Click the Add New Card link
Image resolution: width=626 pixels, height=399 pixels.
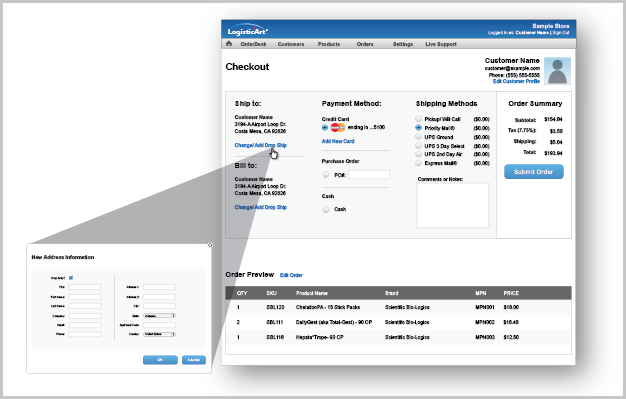tap(338, 141)
